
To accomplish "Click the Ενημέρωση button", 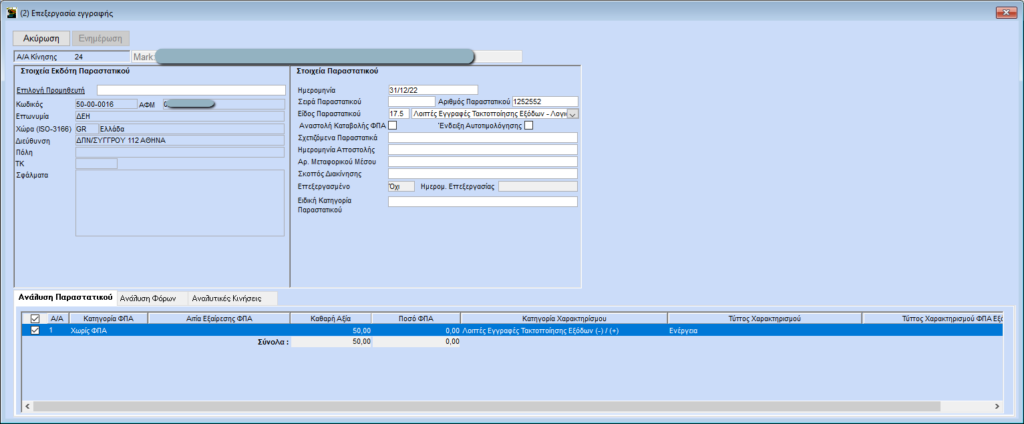I will click(101, 38).
